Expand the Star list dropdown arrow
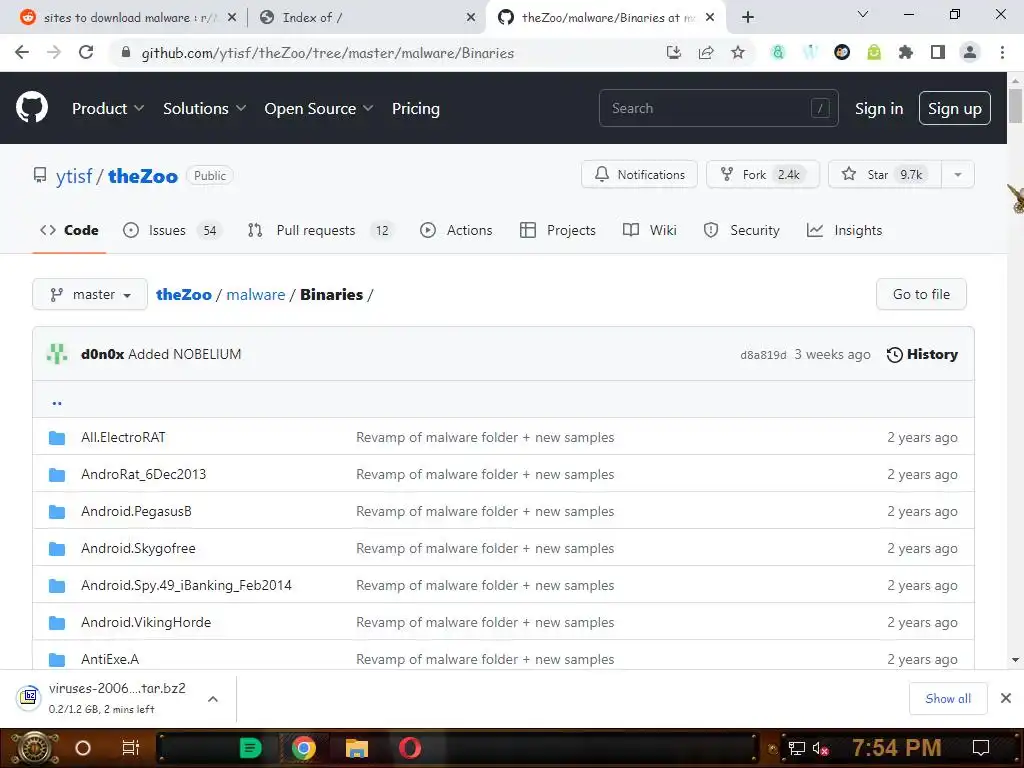The width and height of the screenshot is (1024, 768). tap(957, 174)
